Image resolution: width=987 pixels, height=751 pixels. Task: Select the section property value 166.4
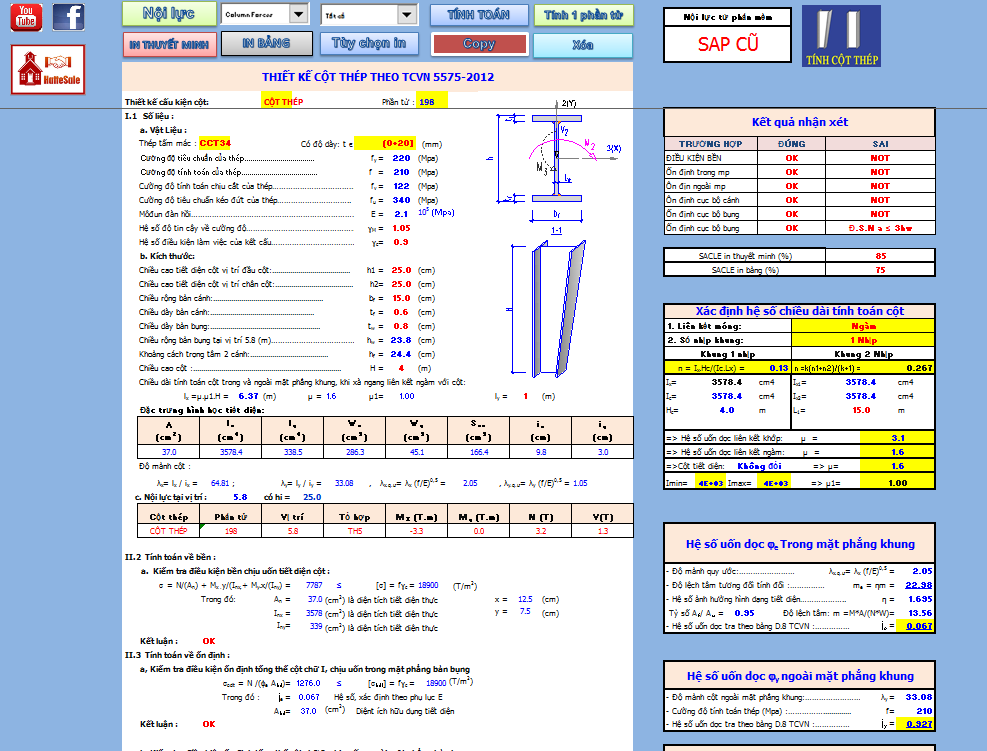(x=478, y=452)
